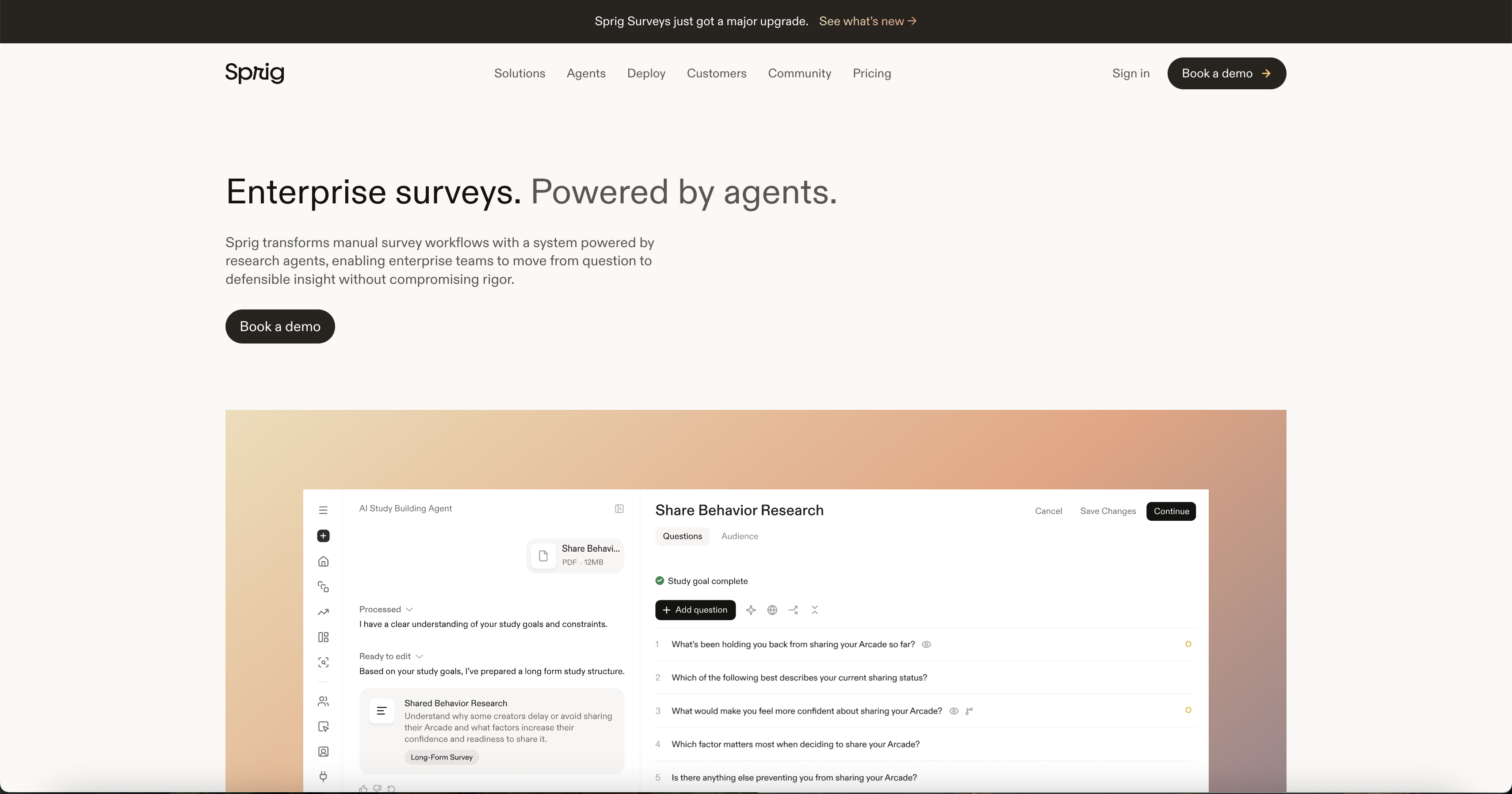The height and width of the screenshot is (794, 1512).
Task: Click the Study goal complete status text
Action: click(707, 581)
